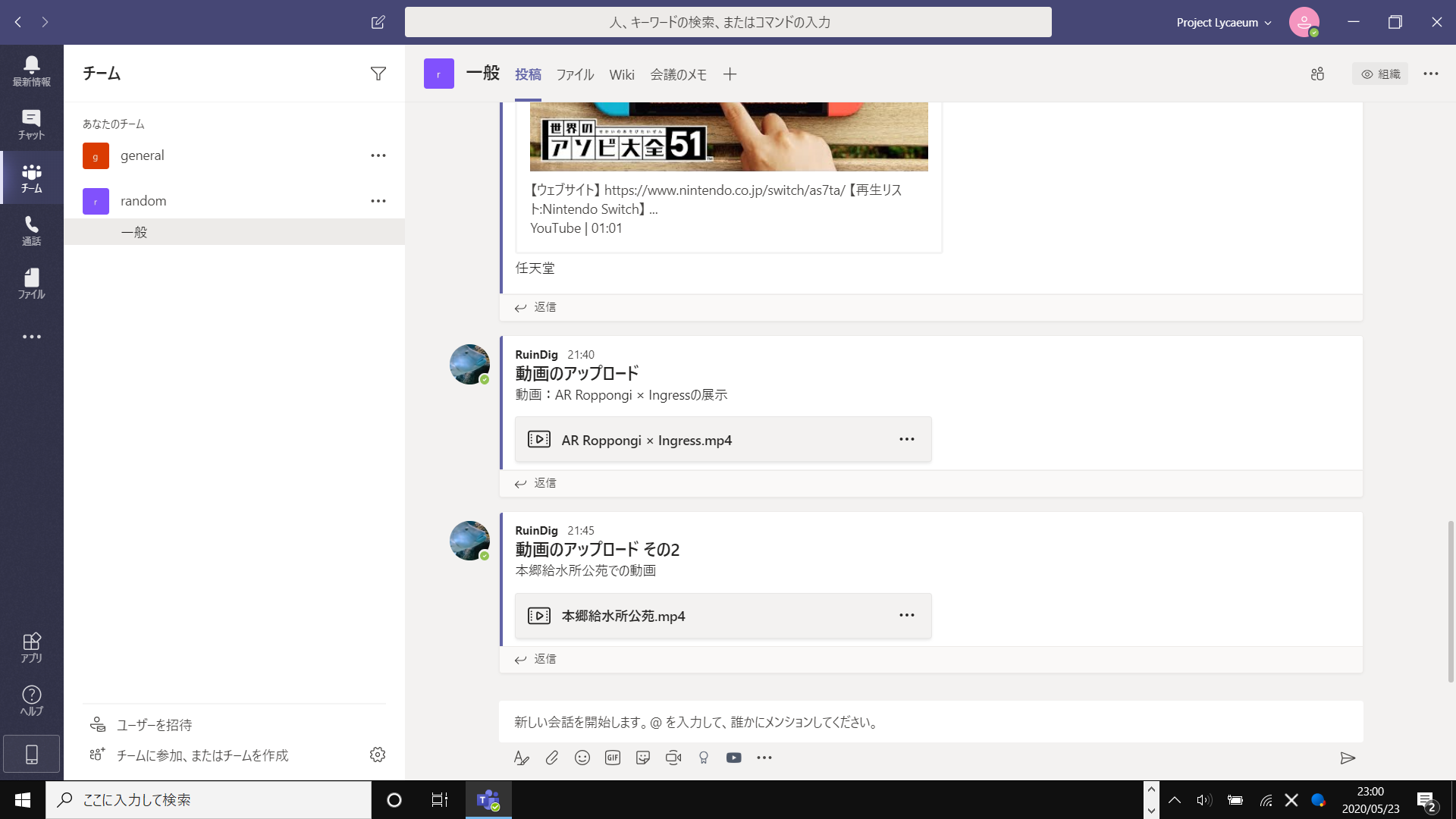1456x819 pixels.
Task: Open more options for the random team
Action: pyautogui.click(x=378, y=200)
